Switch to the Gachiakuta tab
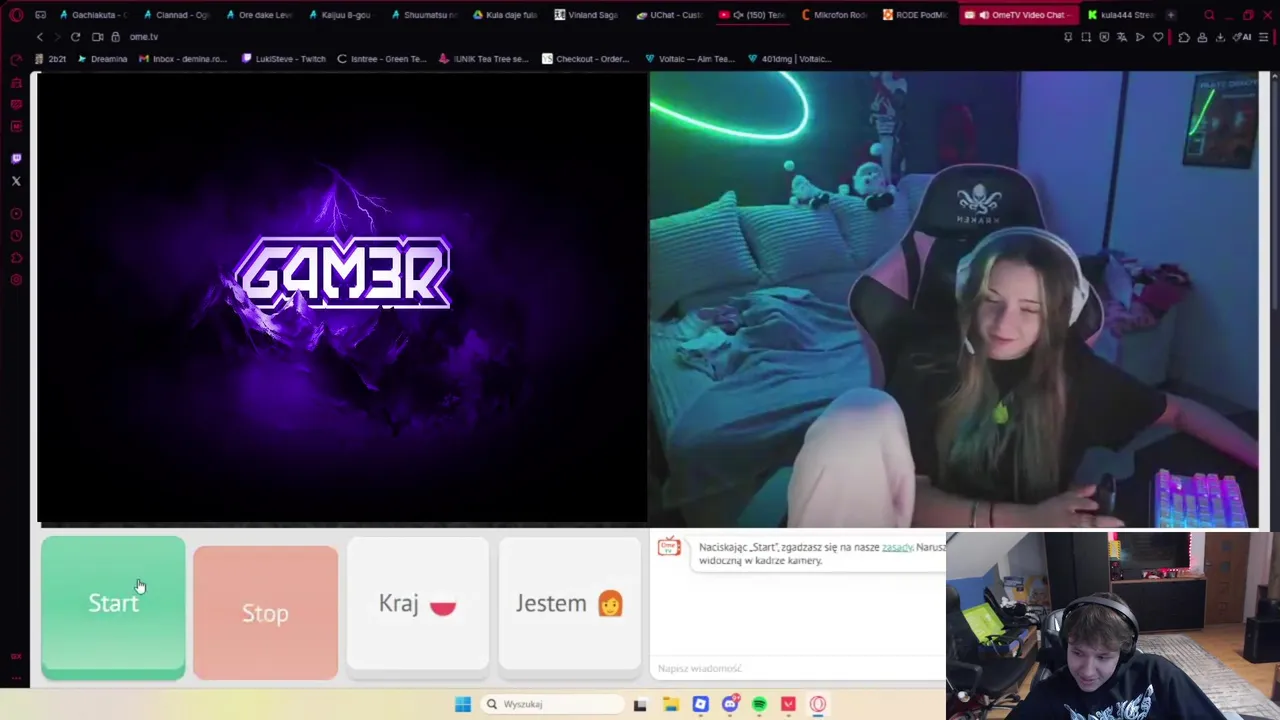This screenshot has height=720, width=1280. [x=95, y=15]
